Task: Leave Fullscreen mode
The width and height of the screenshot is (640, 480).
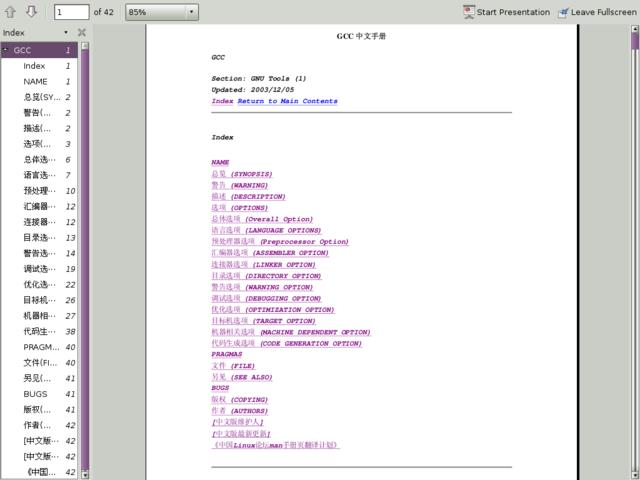Action: pyautogui.click(x=598, y=12)
